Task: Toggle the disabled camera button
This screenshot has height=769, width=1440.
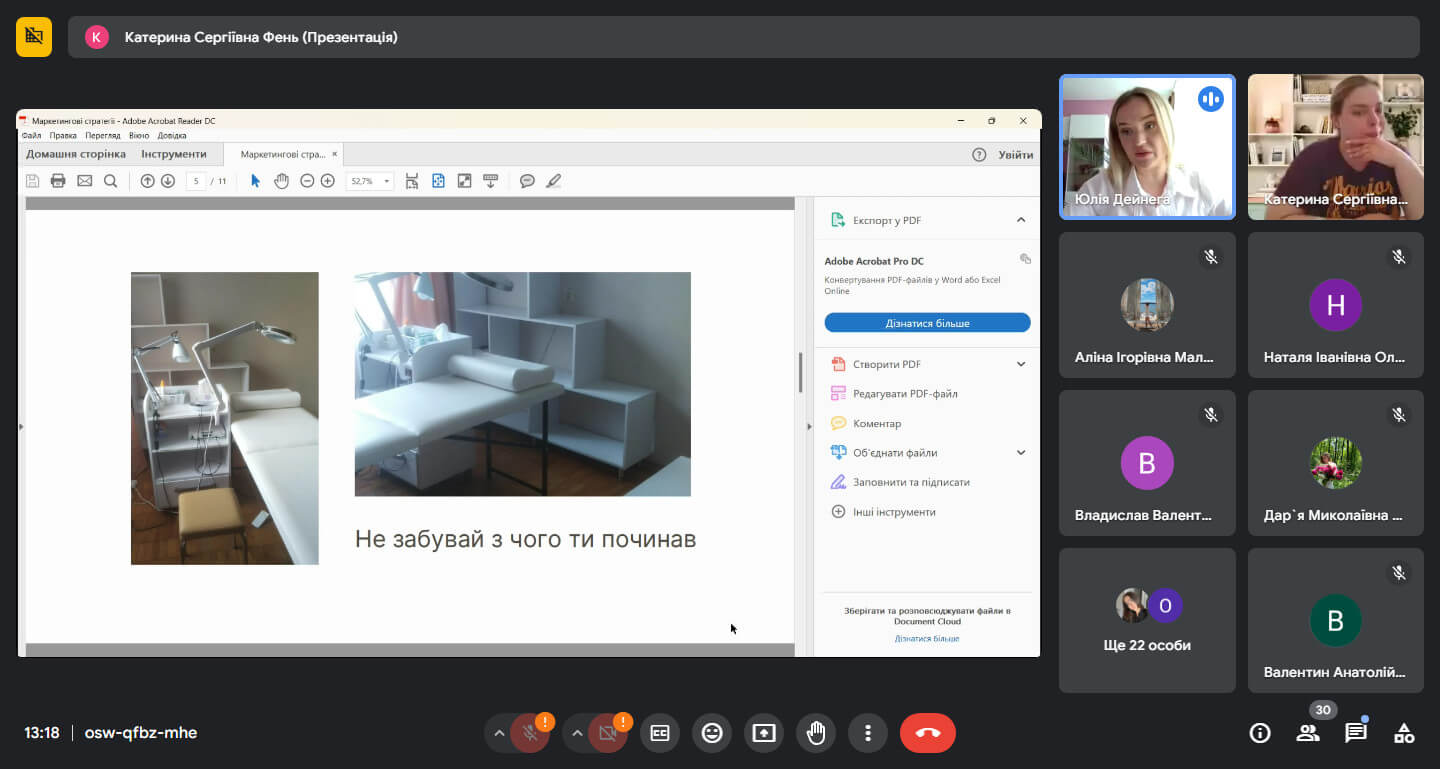Action: coord(607,733)
